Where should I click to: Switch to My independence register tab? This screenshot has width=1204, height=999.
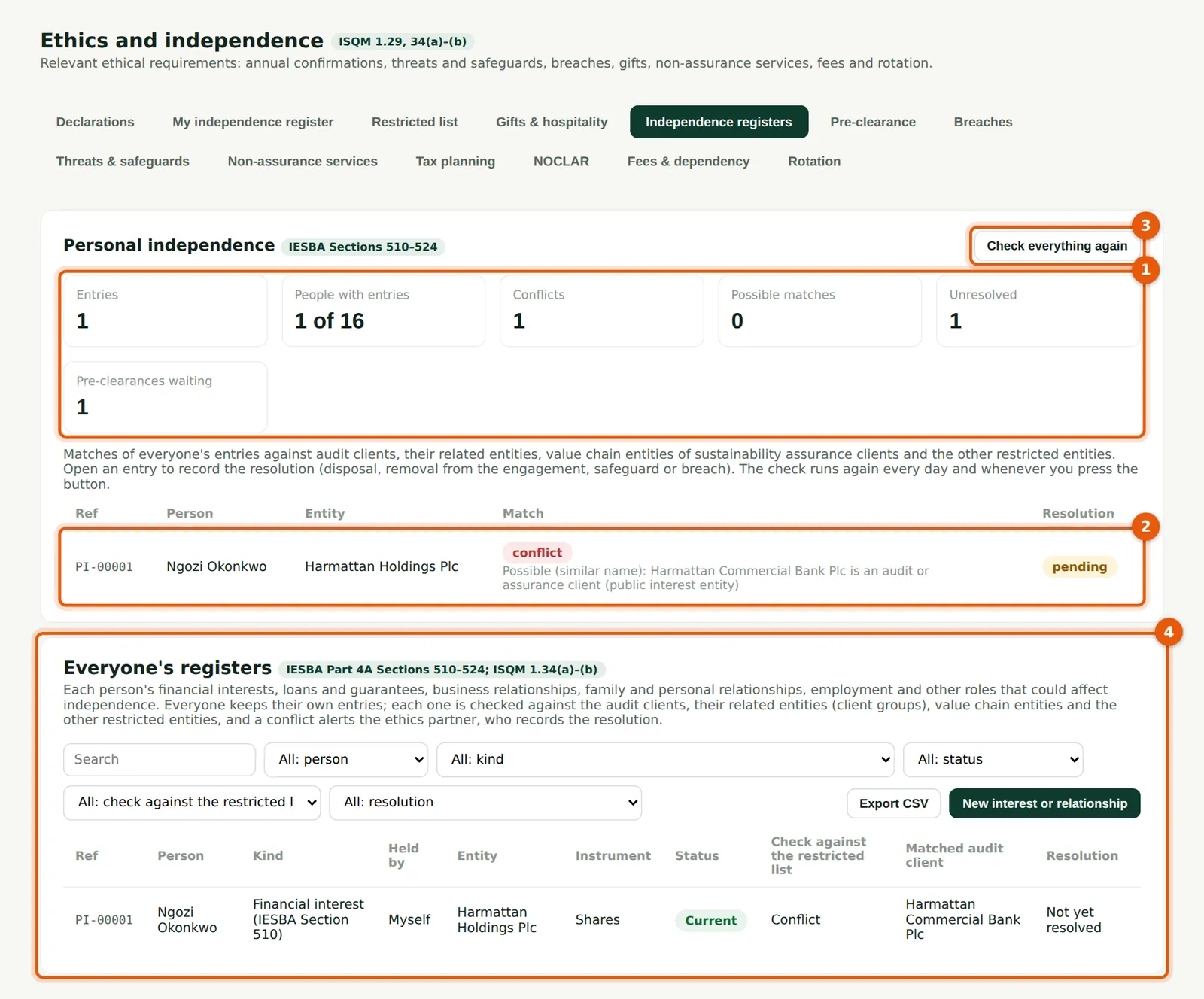coord(253,122)
